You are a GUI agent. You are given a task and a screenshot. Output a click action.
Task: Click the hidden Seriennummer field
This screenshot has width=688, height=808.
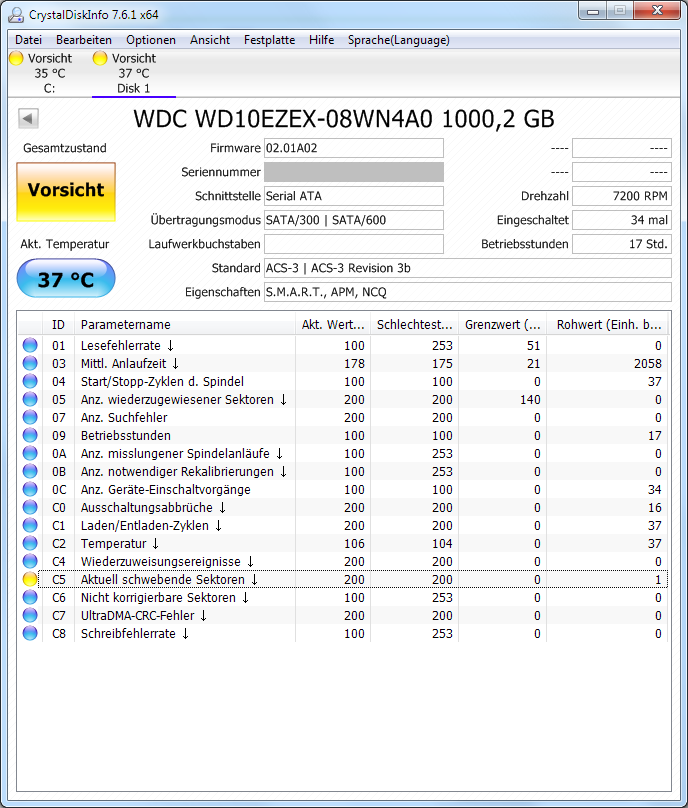point(354,172)
